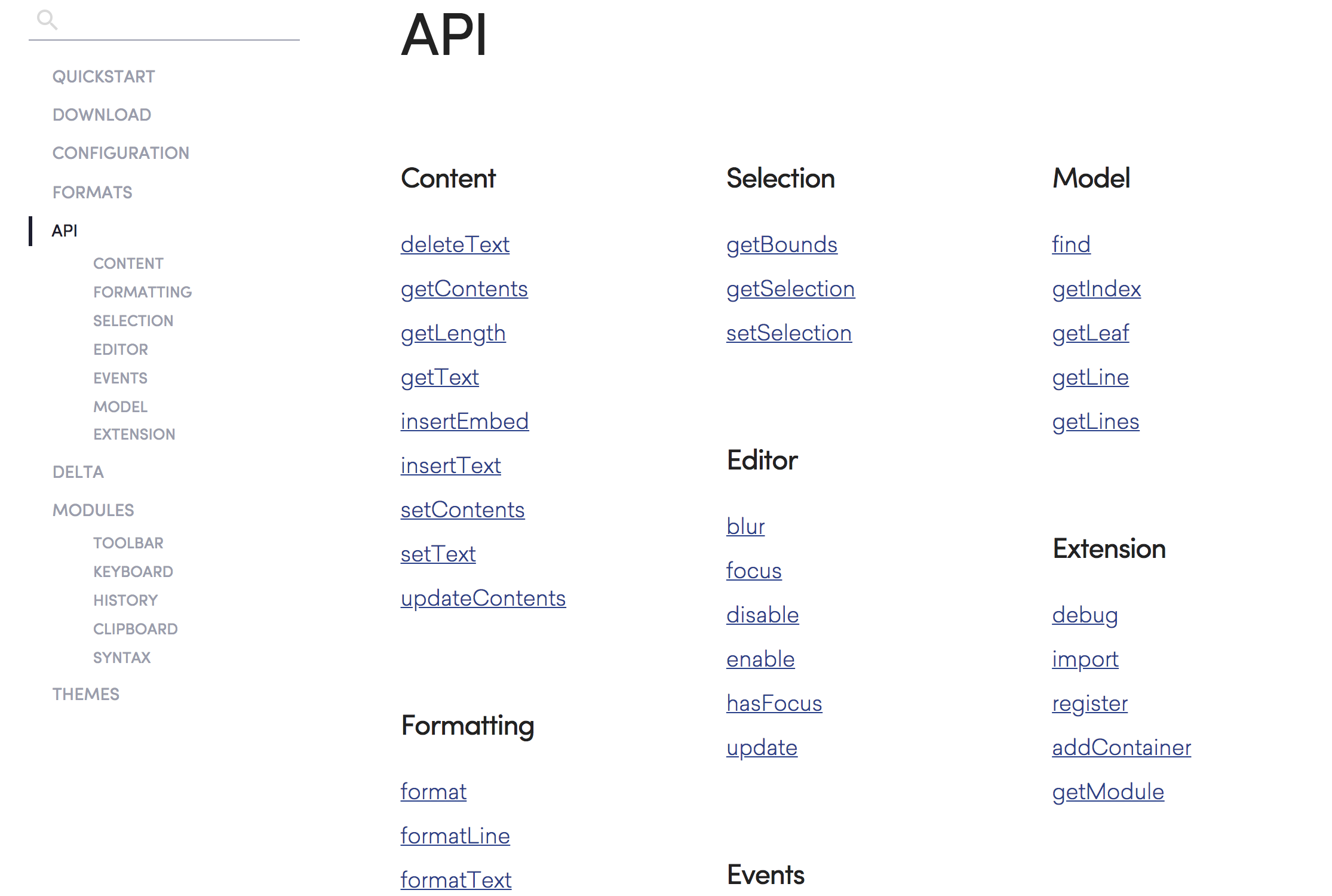Open the getBounds link under Selection

781,244
